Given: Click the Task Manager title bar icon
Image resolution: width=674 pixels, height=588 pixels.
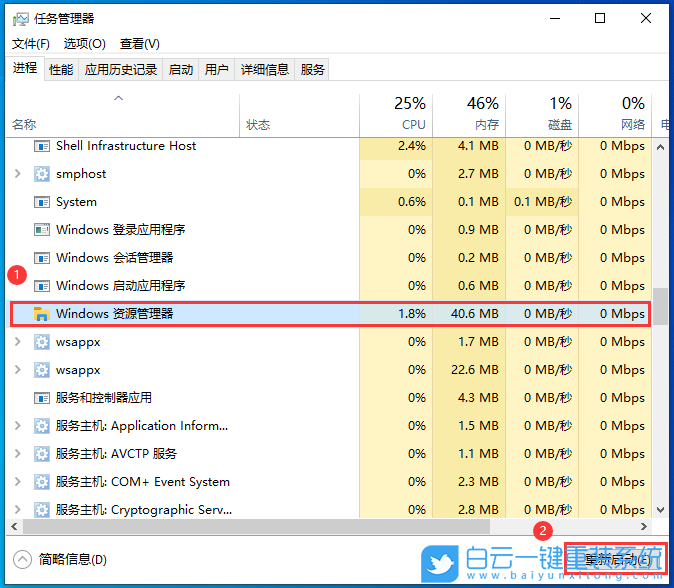Looking at the screenshot, I should click(x=20, y=18).
